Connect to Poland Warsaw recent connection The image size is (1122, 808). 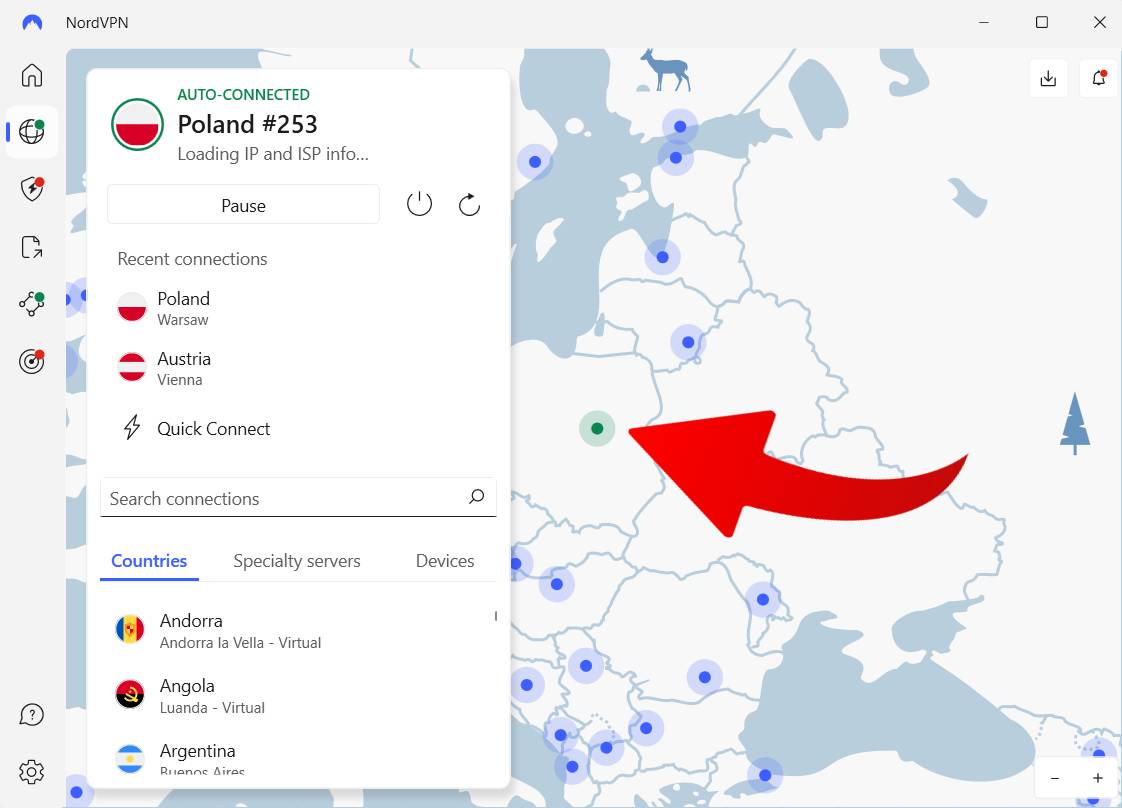pyautogui.click(x=298, y=308)
